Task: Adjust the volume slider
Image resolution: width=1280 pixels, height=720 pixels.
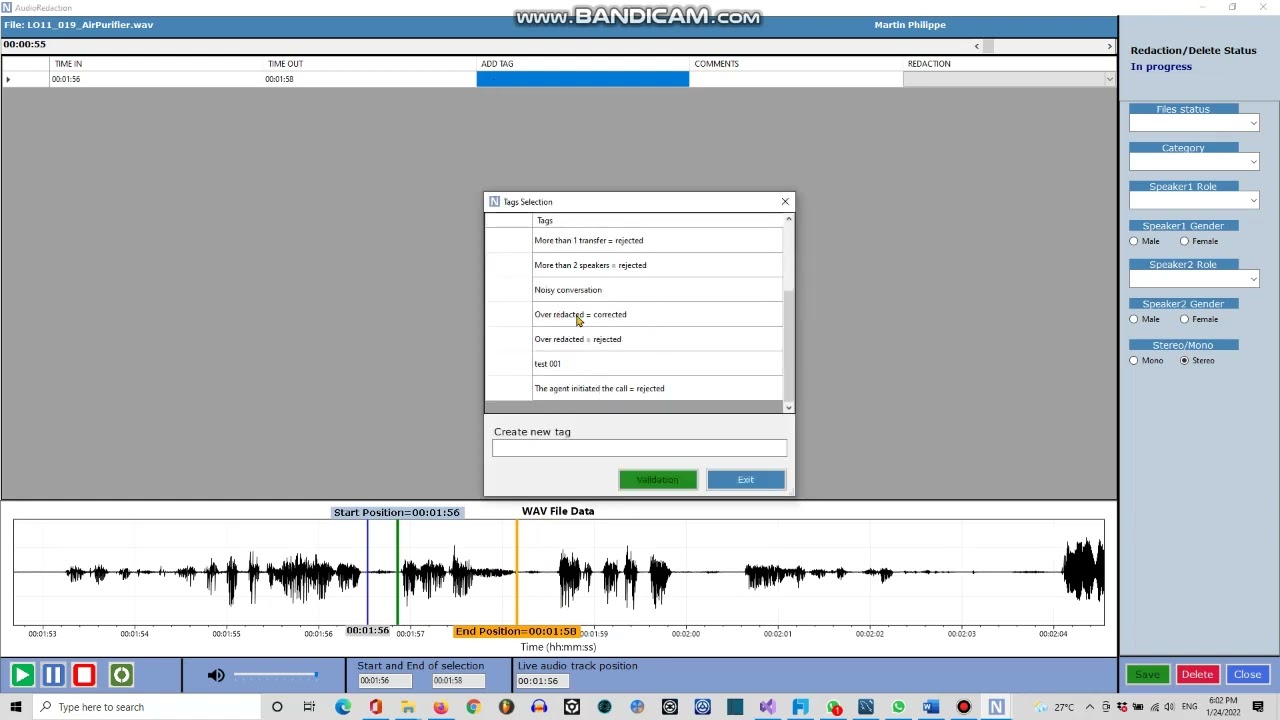Action: coord(276,676)
